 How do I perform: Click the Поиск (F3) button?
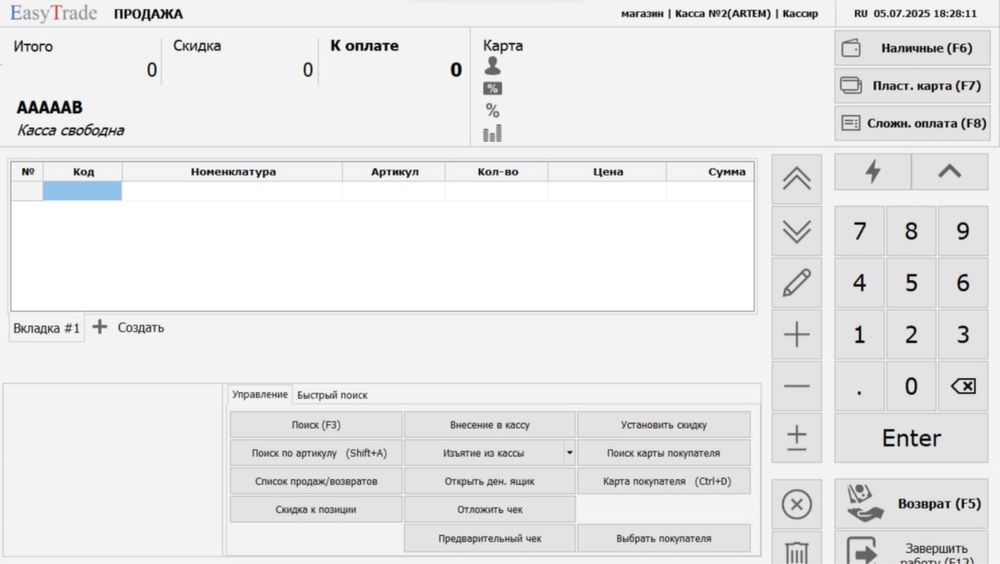pos(316,425)
